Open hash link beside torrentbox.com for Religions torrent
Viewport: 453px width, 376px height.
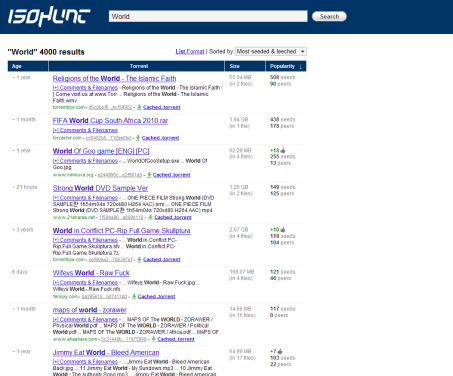(x=110, y=107)
